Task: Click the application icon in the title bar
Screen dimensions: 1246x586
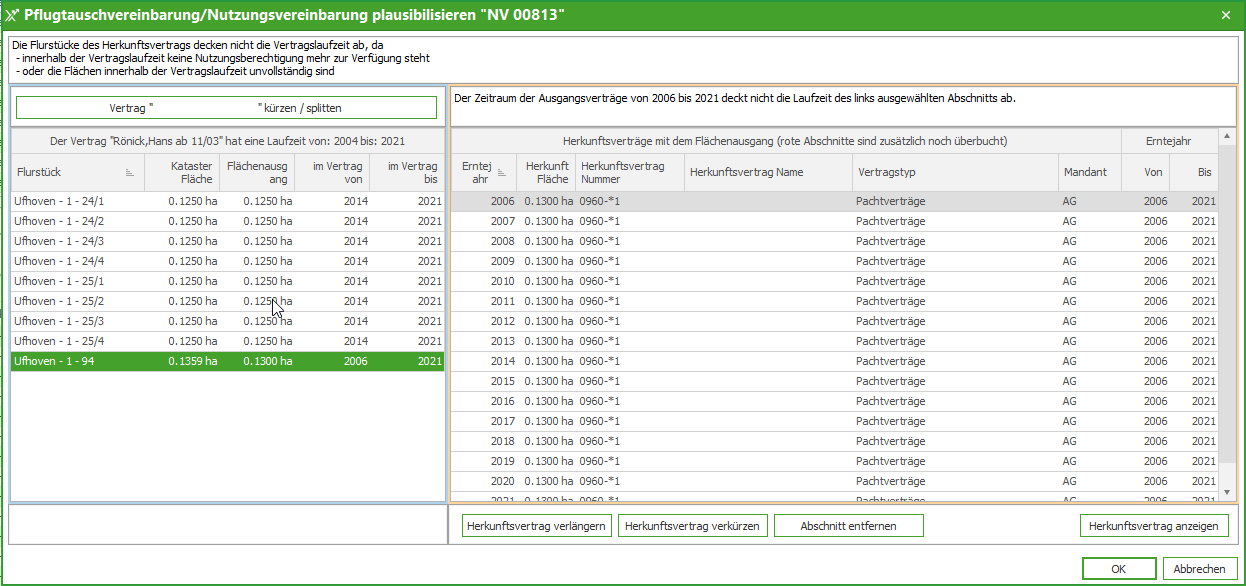Action: pyautogui.click(x=11, y=15)
